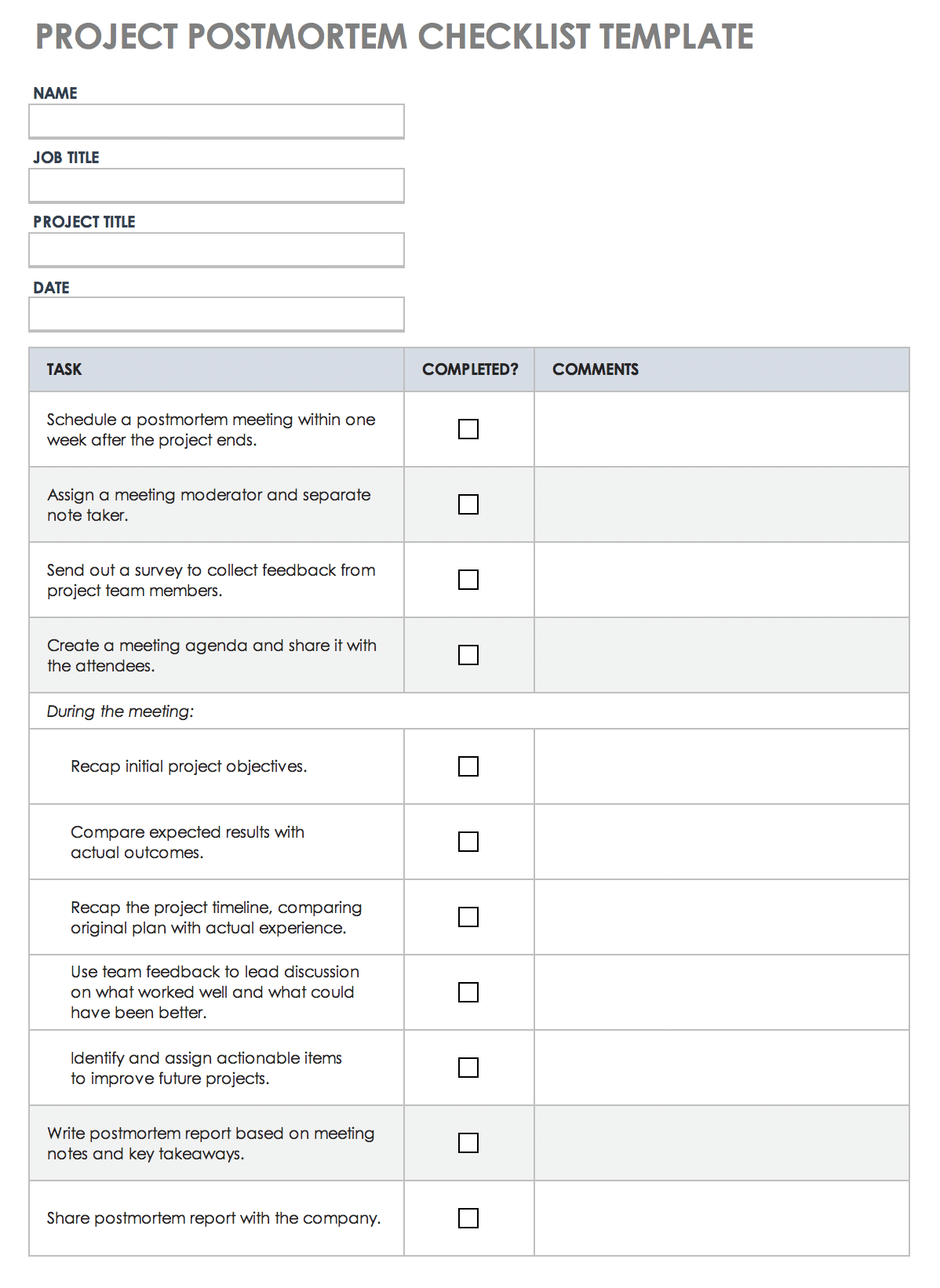Check the 'Compare expected results' checkbox

tap(468, 842)
